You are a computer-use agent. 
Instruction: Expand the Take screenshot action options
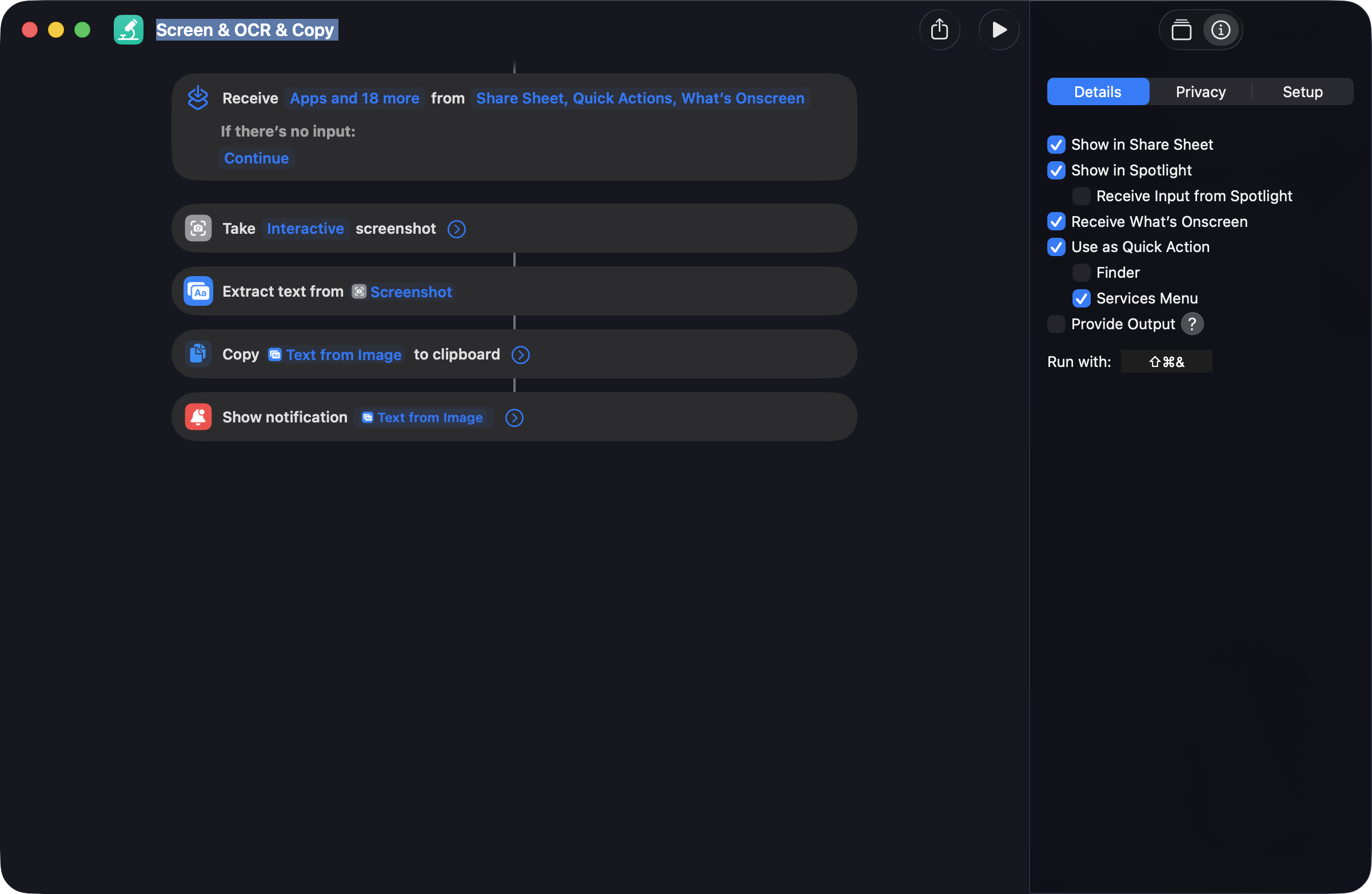click(x=457, y=229)
